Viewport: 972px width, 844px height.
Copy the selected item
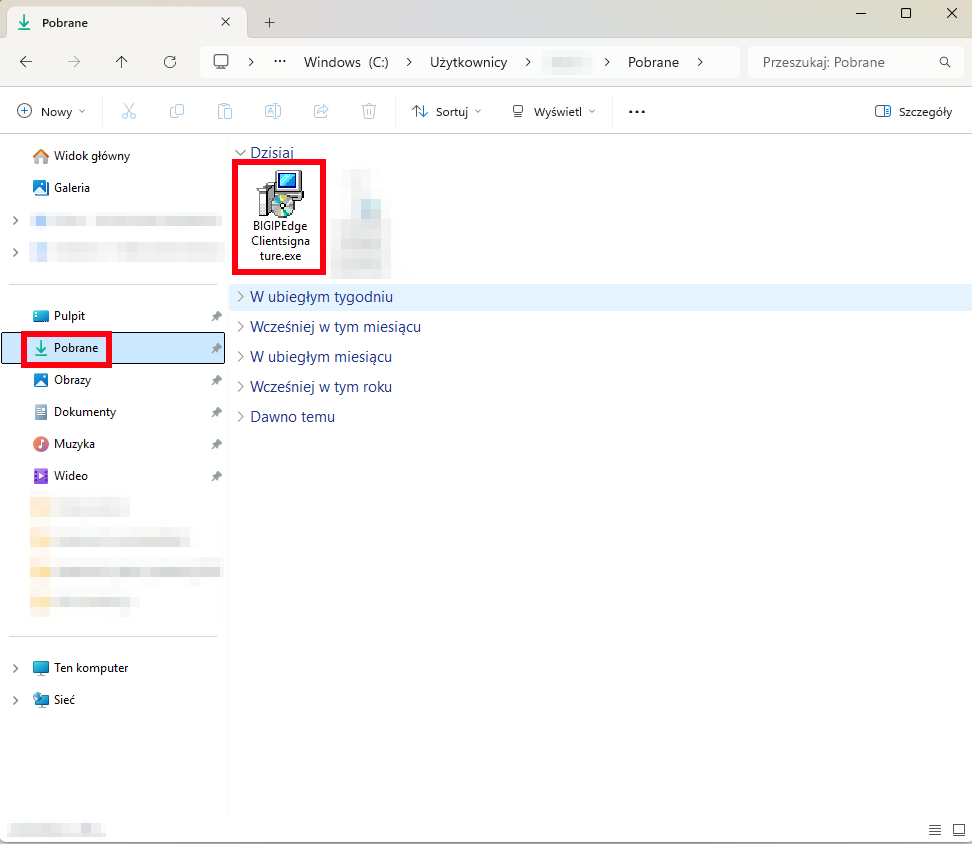pos(177,112)
